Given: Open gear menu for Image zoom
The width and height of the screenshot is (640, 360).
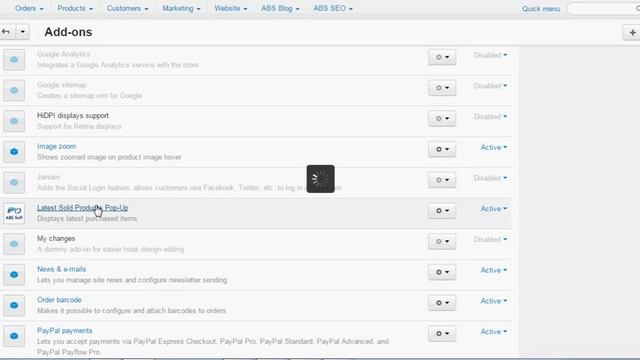Looking at the screenshot, I should pyautogui.click(x=442, y=149).
